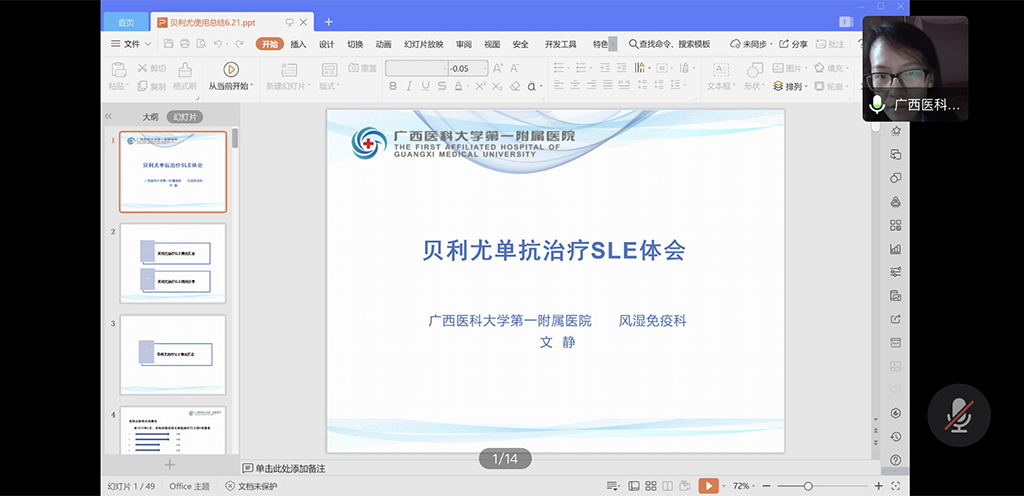Click the Clear Formatting eraser icon
Image resolution: width=1024 pixels, height=496 pixels.
(515, 86)
